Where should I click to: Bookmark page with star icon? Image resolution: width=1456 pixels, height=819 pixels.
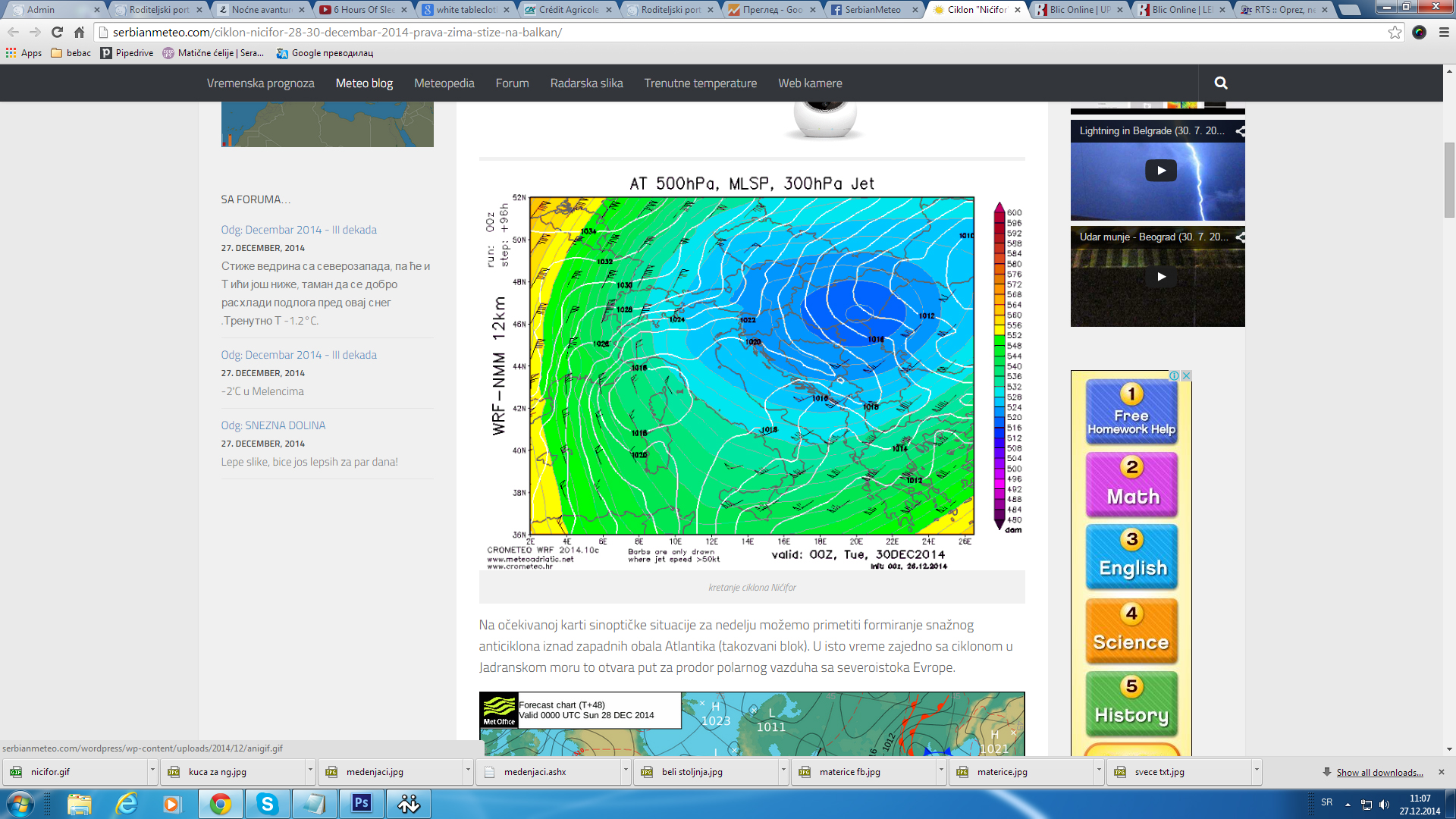tap(1394, 32)
